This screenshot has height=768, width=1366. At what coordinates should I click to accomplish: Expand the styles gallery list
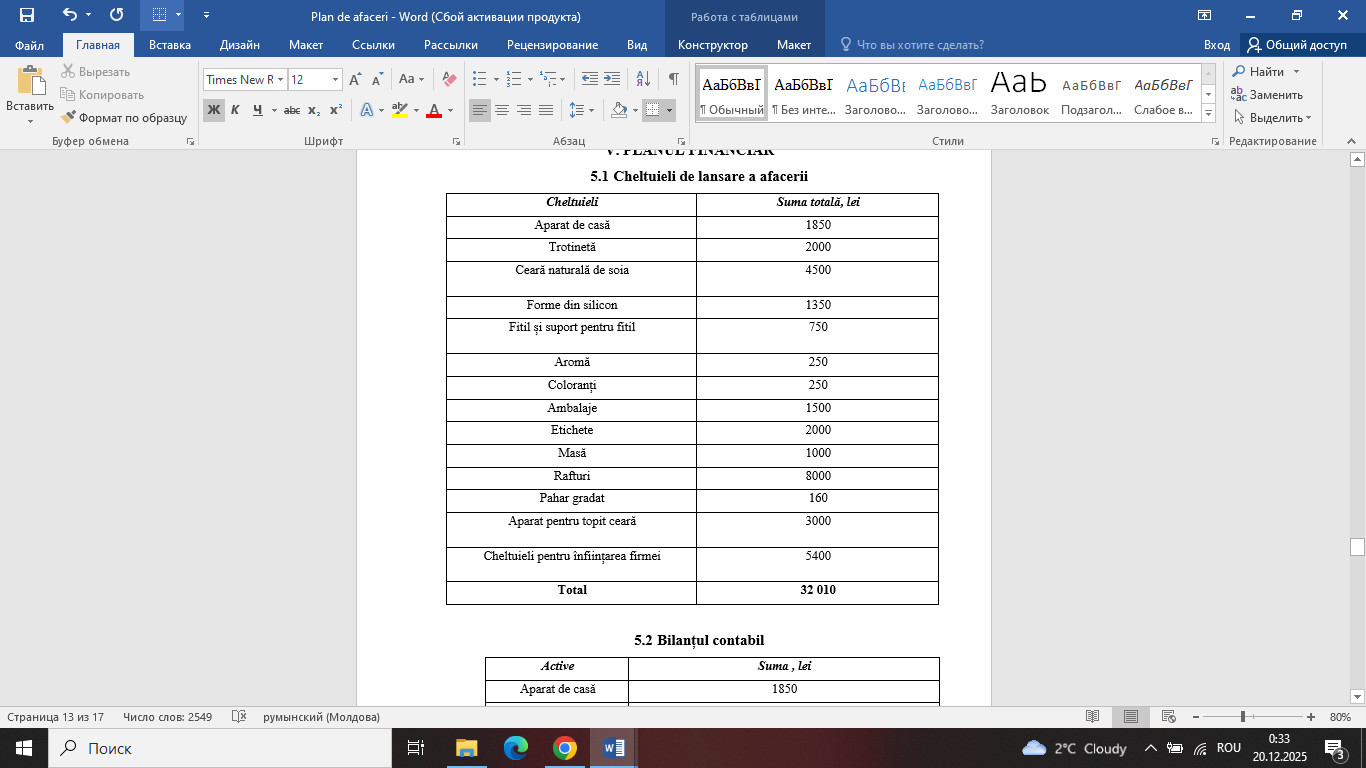point(1208,113)
